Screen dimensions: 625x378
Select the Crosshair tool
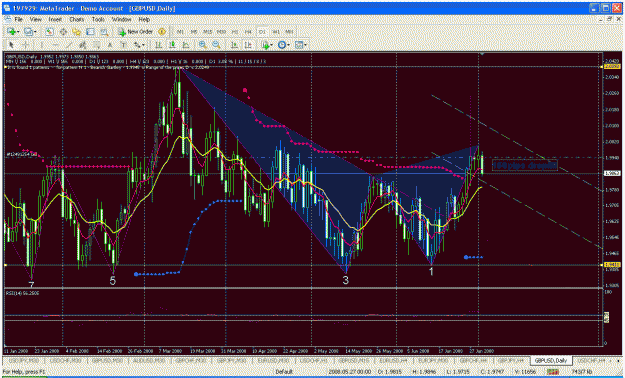pyautogui.click(x=25, y=45)
